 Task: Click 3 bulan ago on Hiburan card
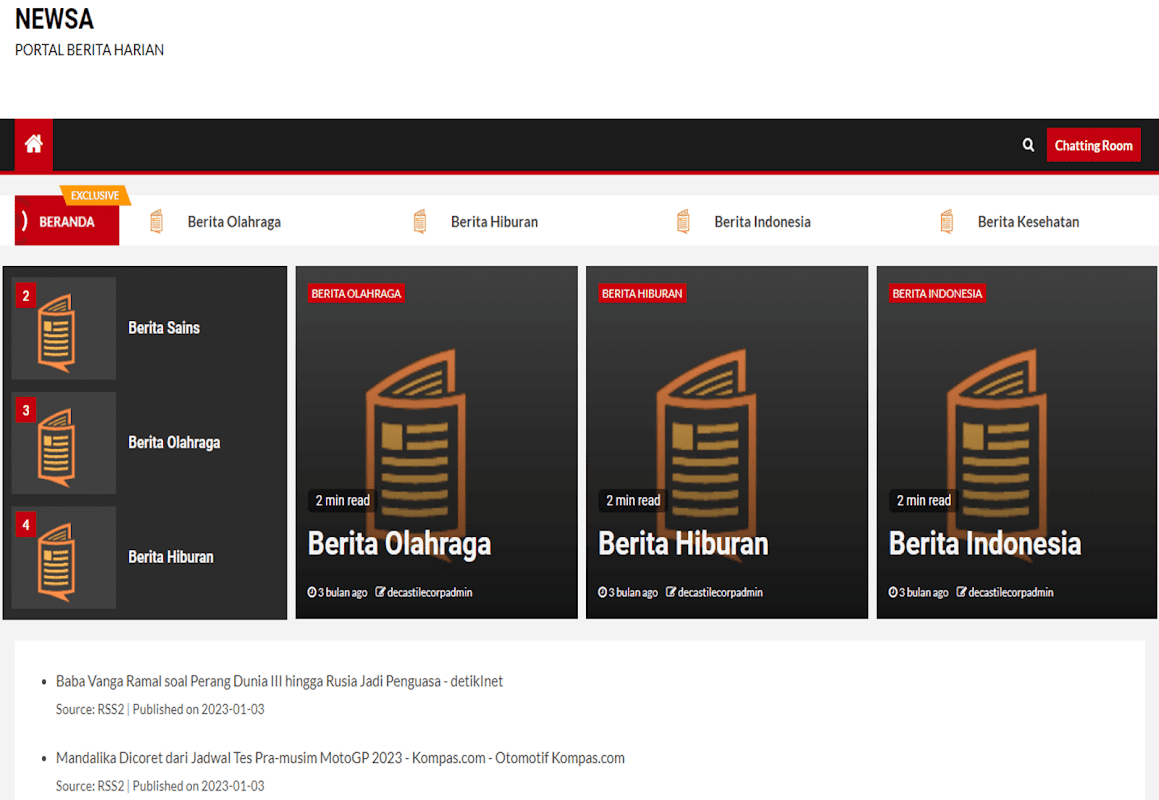point(633,592)
